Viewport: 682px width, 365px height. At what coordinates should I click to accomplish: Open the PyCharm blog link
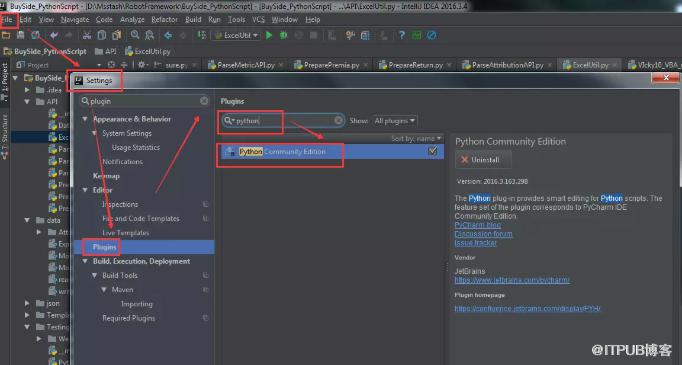[x=478, y=225]
